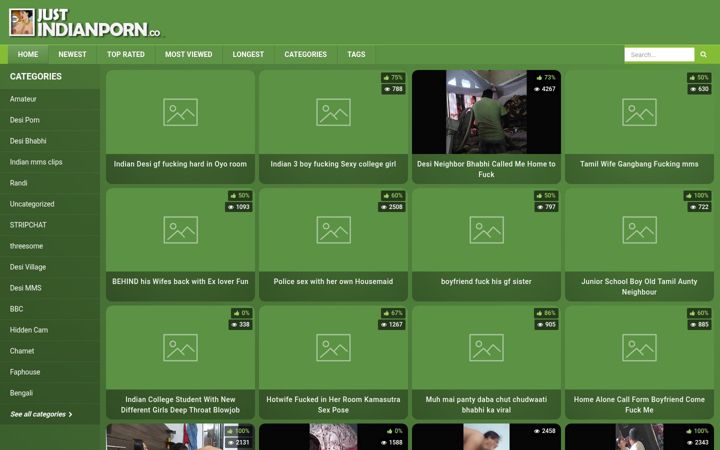Open the Desi MMS category link
Viewport: 720px width, 450px height.
pos(50,288)
